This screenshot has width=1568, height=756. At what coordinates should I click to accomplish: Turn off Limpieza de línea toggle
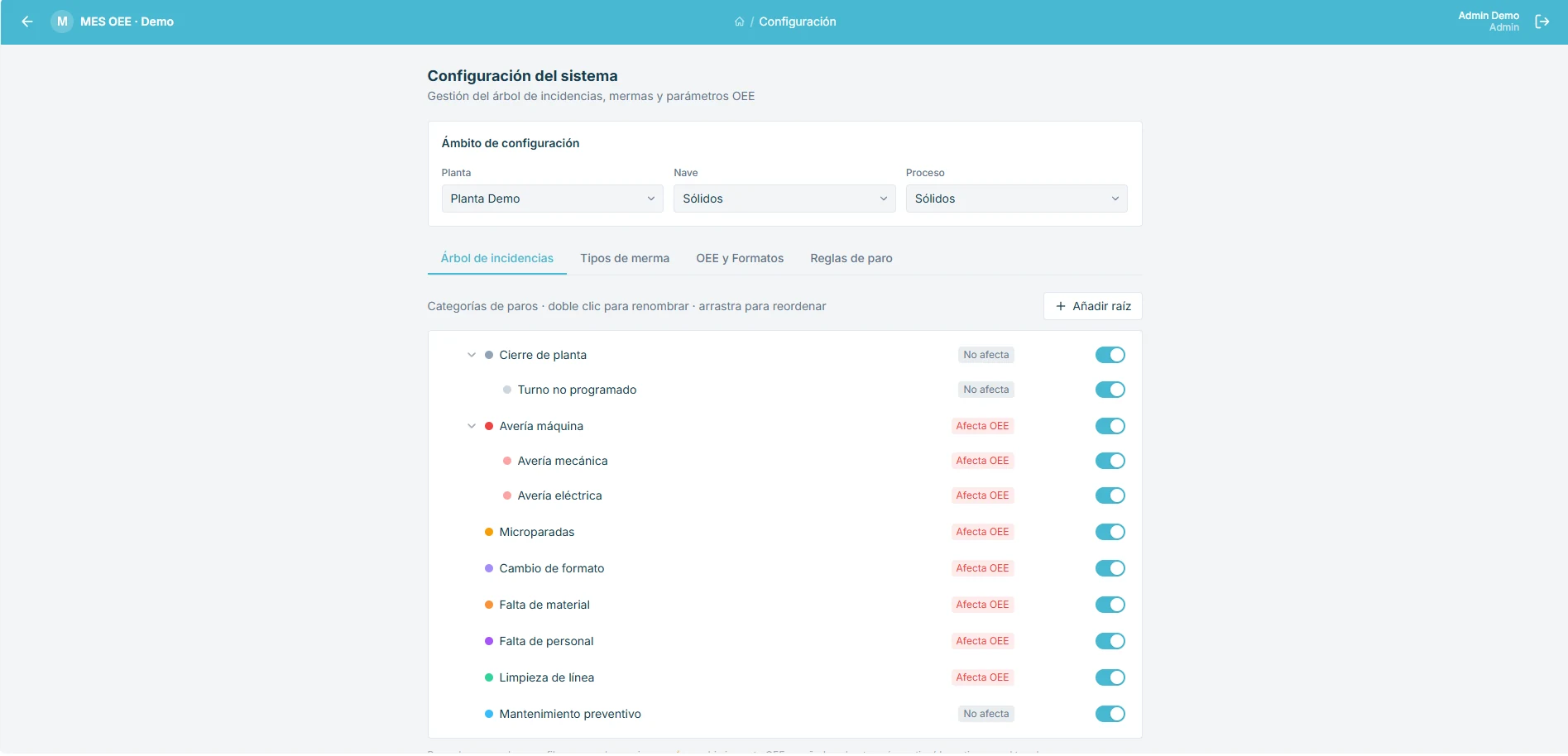[1110, 677]
